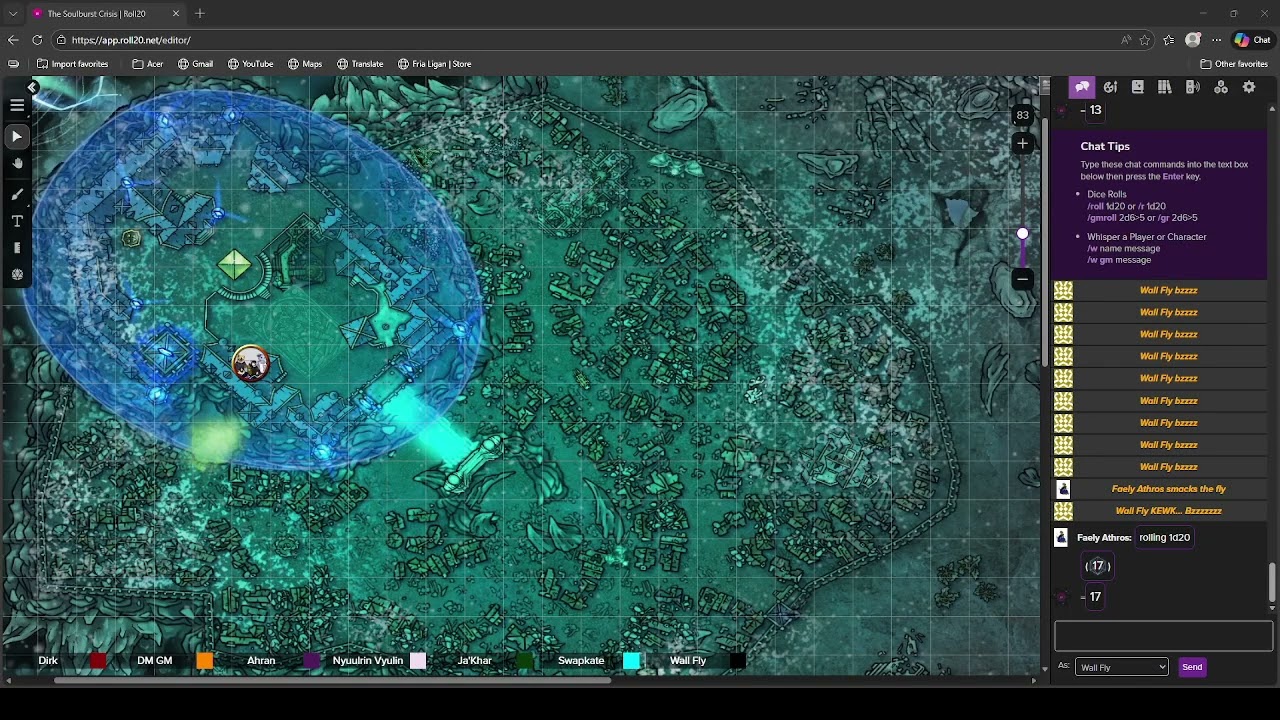The height and width of the screenshot is (720, 1280).
Task: Activate the Pan hand tool
Action: coord(17,163)
